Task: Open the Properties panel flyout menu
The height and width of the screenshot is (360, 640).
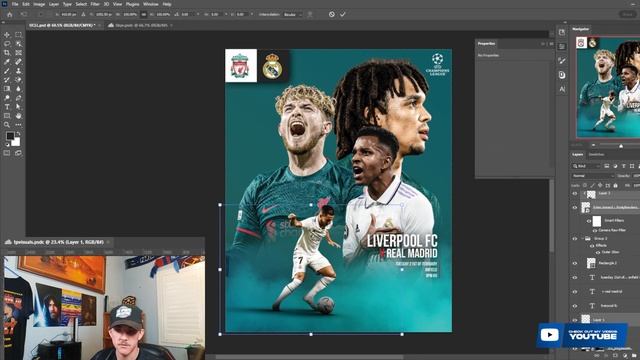Action: [551, 44]
